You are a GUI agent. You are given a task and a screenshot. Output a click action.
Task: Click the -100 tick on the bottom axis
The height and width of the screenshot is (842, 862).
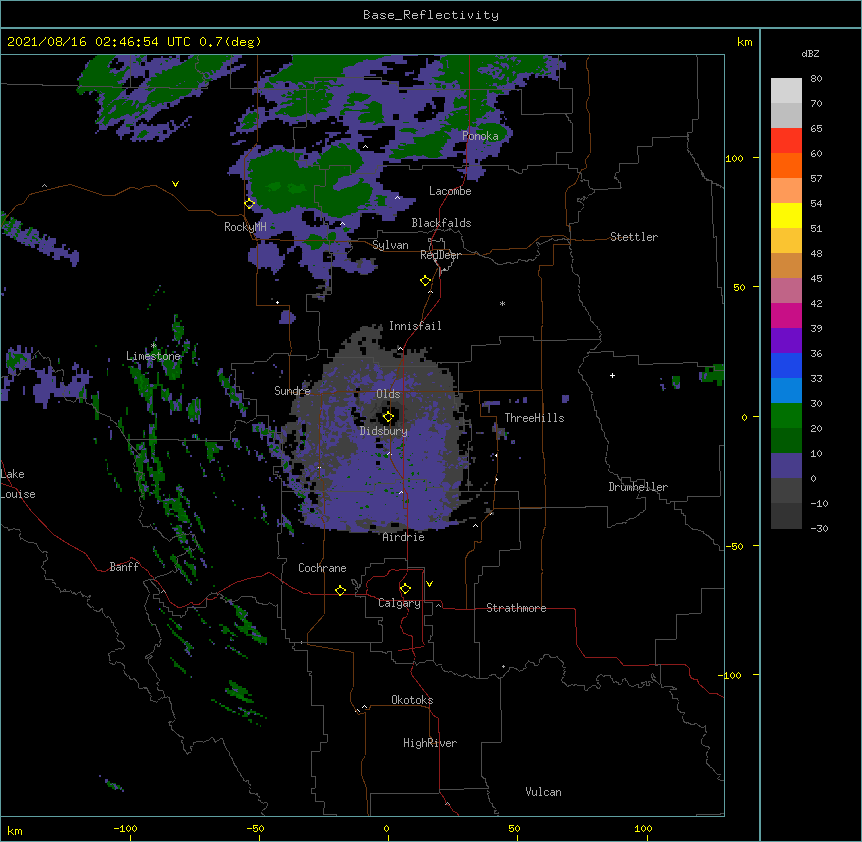[125, 828]
